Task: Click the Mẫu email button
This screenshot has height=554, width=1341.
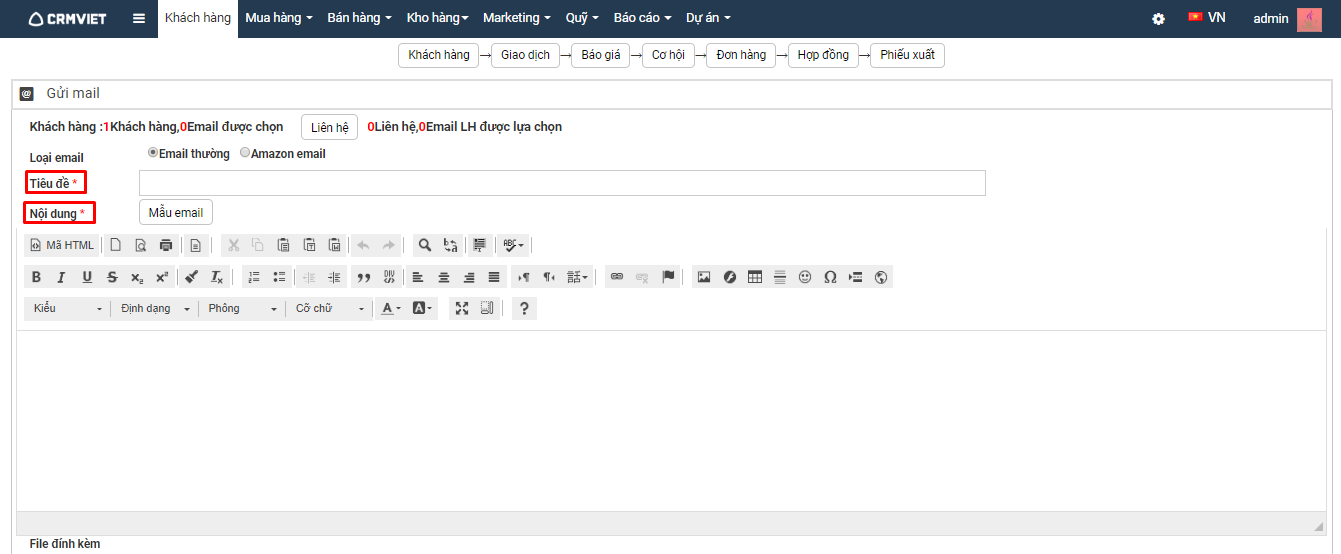Action: pyautogui.click(x=175, y=212)
